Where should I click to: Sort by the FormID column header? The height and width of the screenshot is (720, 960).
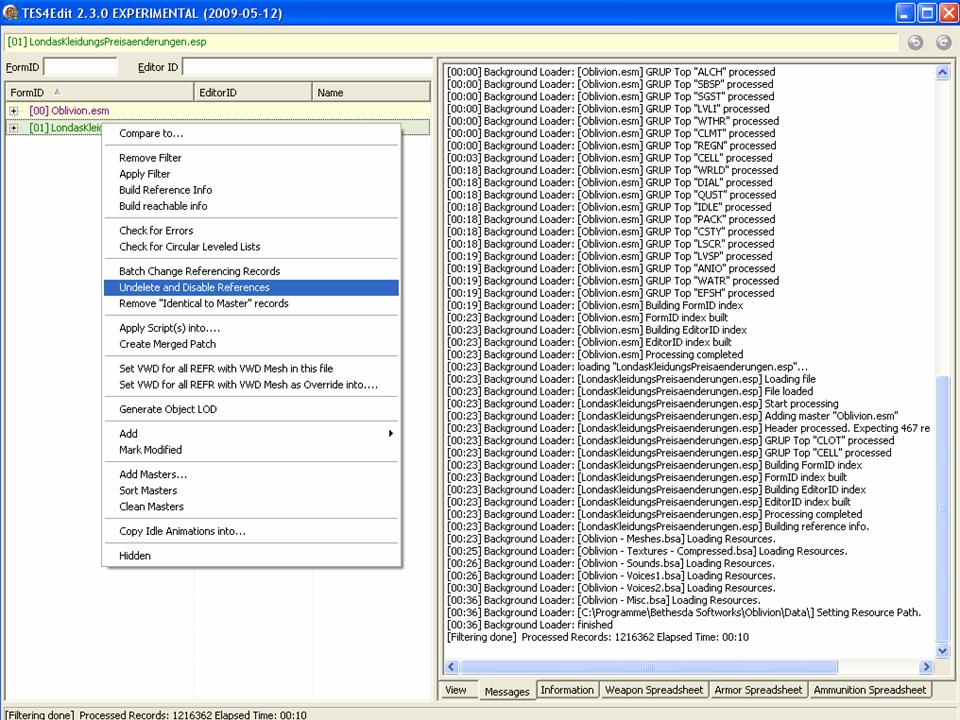tap(99, 92)
